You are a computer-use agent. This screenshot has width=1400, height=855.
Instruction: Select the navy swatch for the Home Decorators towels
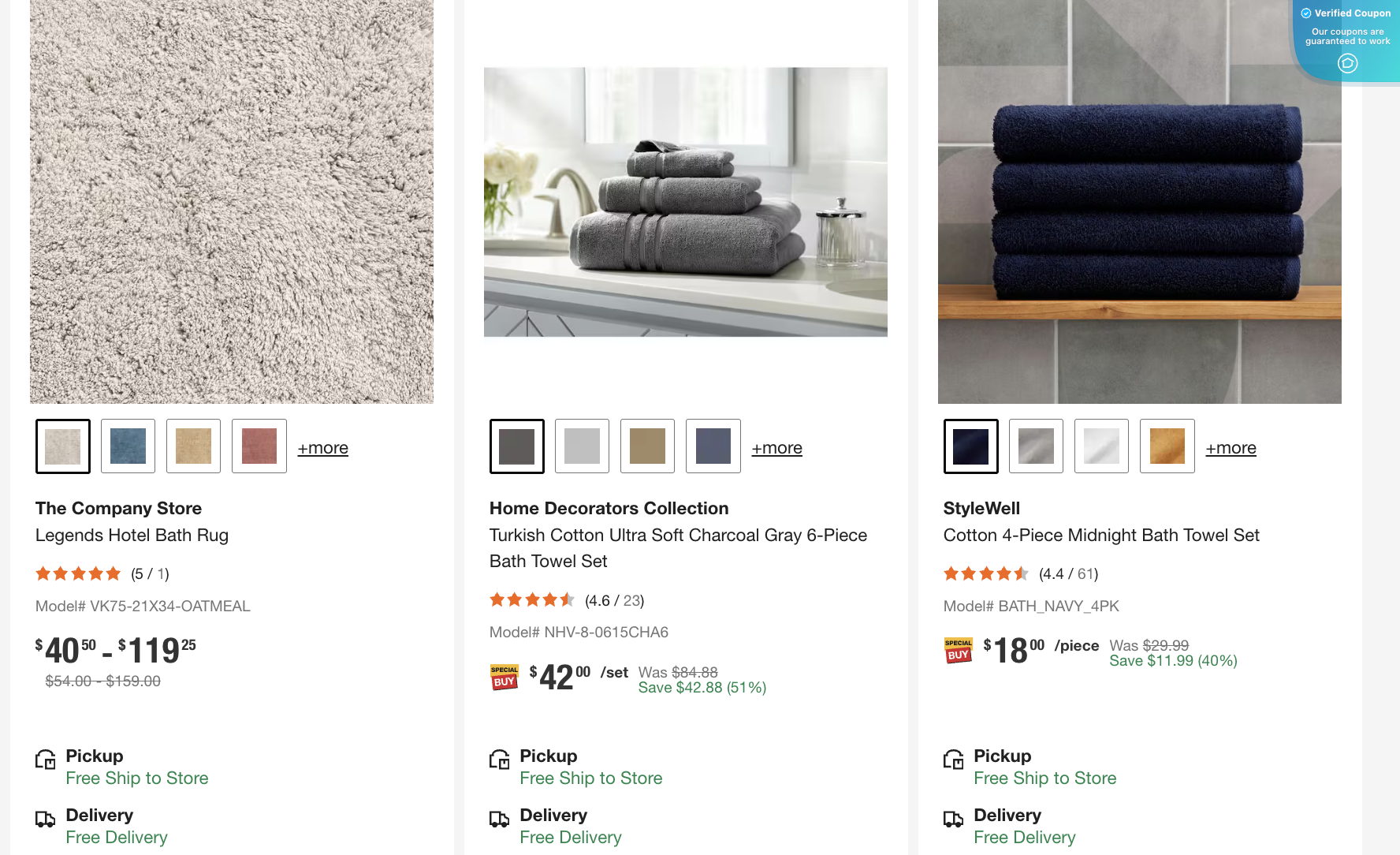click(713, 446)
